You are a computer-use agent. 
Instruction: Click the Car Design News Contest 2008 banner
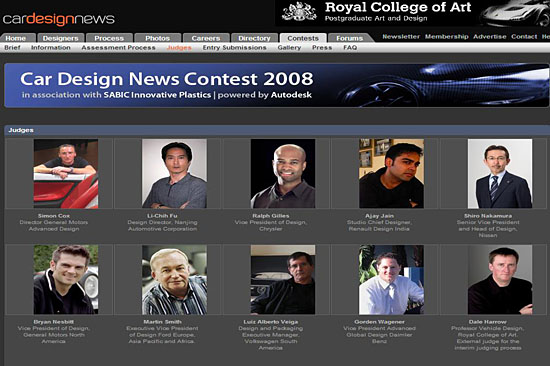276,85
